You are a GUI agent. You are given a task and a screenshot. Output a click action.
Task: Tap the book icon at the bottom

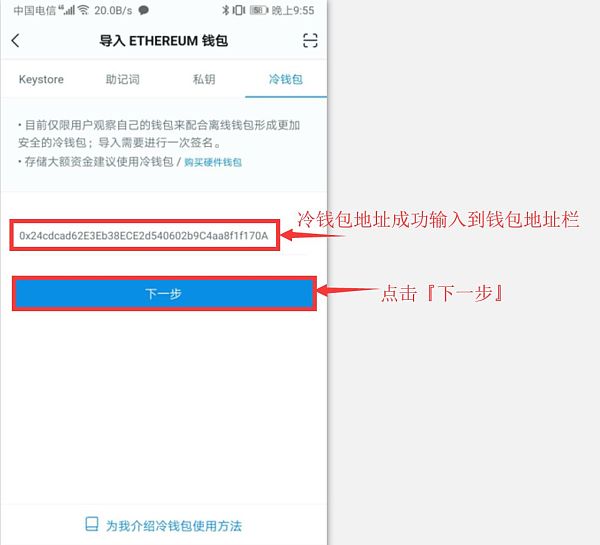(x=91, y=524)
